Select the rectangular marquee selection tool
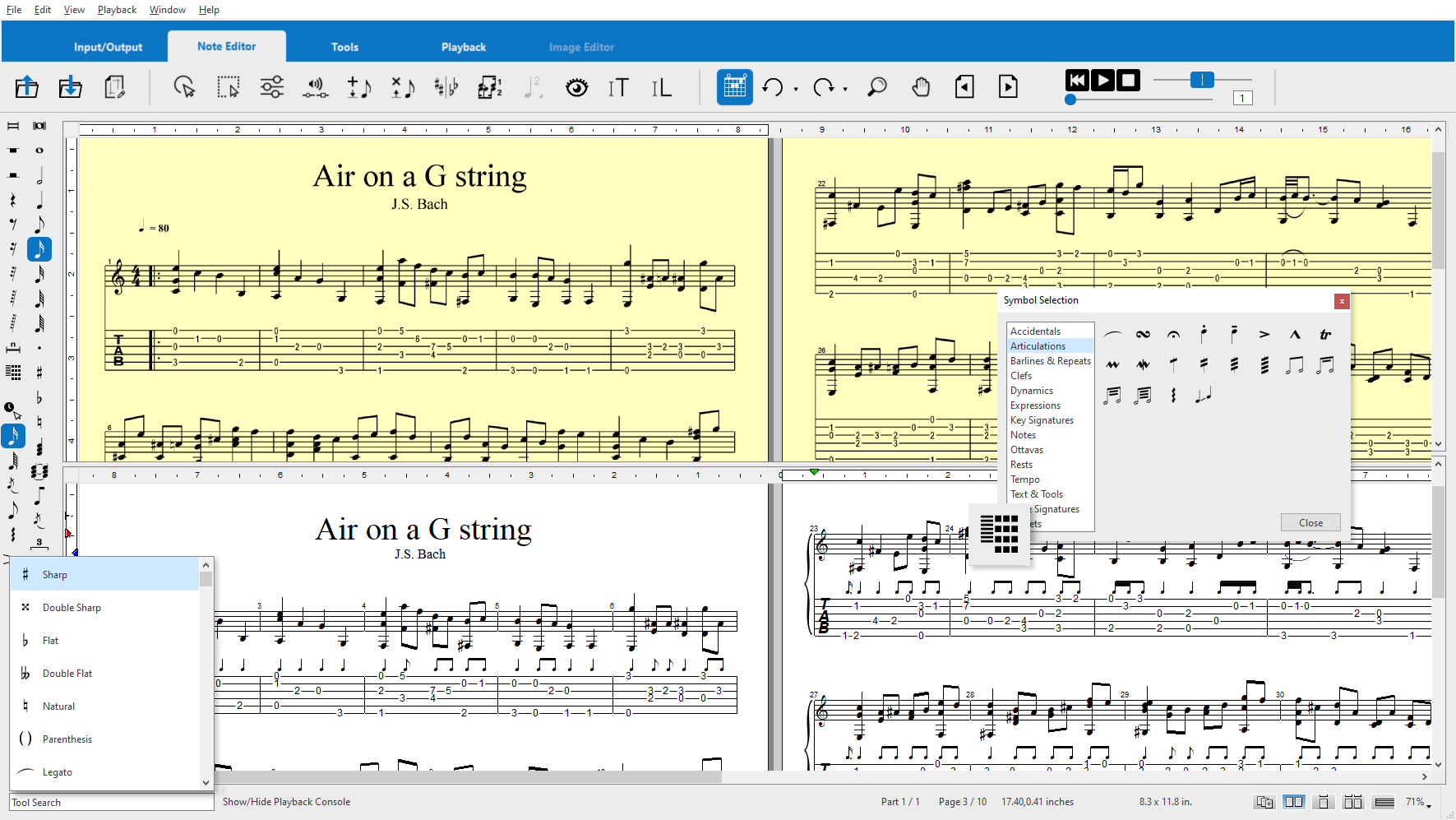1456x820 pixels. 228,86
